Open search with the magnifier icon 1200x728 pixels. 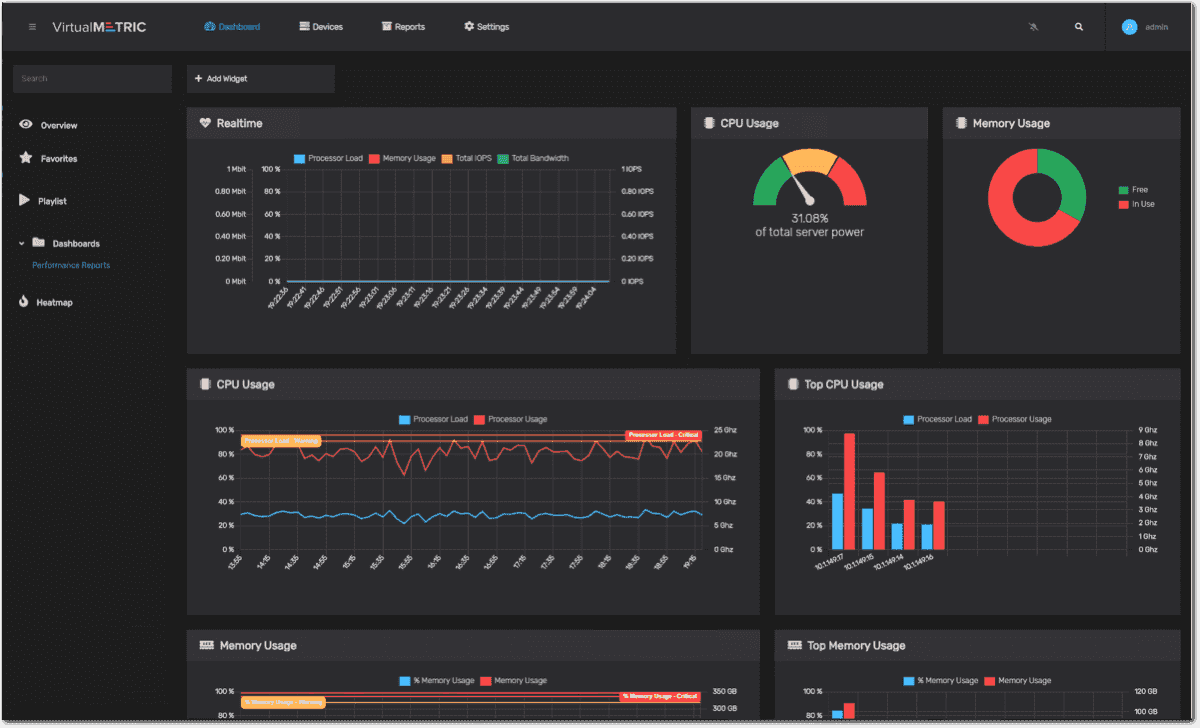1078,26
